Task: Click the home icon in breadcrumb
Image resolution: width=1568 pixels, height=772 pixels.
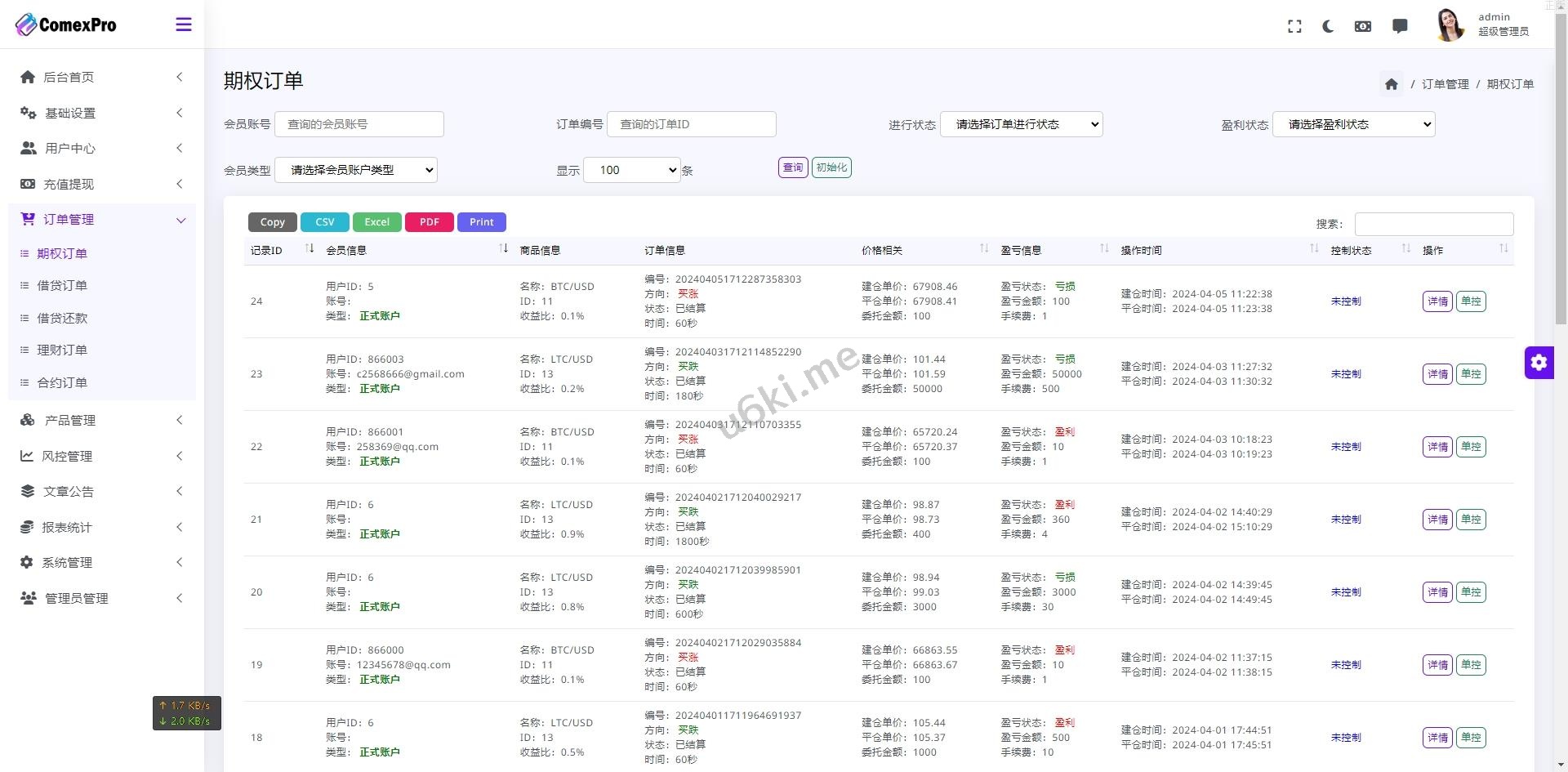Action: (1392, 84)
